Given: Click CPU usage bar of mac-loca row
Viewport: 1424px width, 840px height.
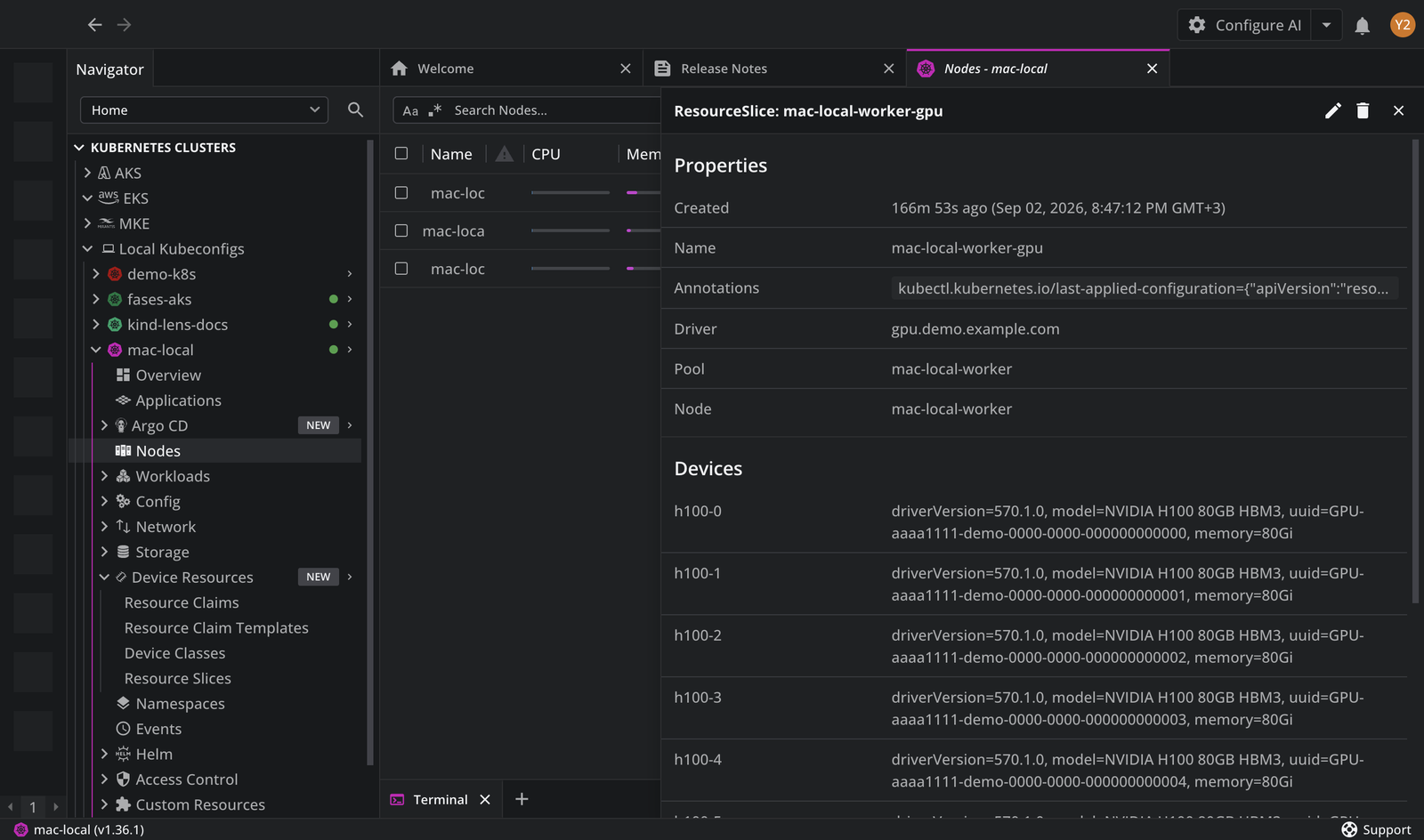Looking at the screenshot, I should 570,230.
